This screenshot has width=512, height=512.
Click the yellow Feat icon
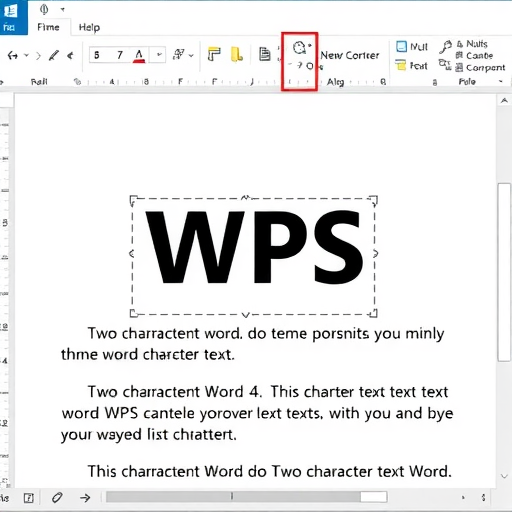(400, 65)
